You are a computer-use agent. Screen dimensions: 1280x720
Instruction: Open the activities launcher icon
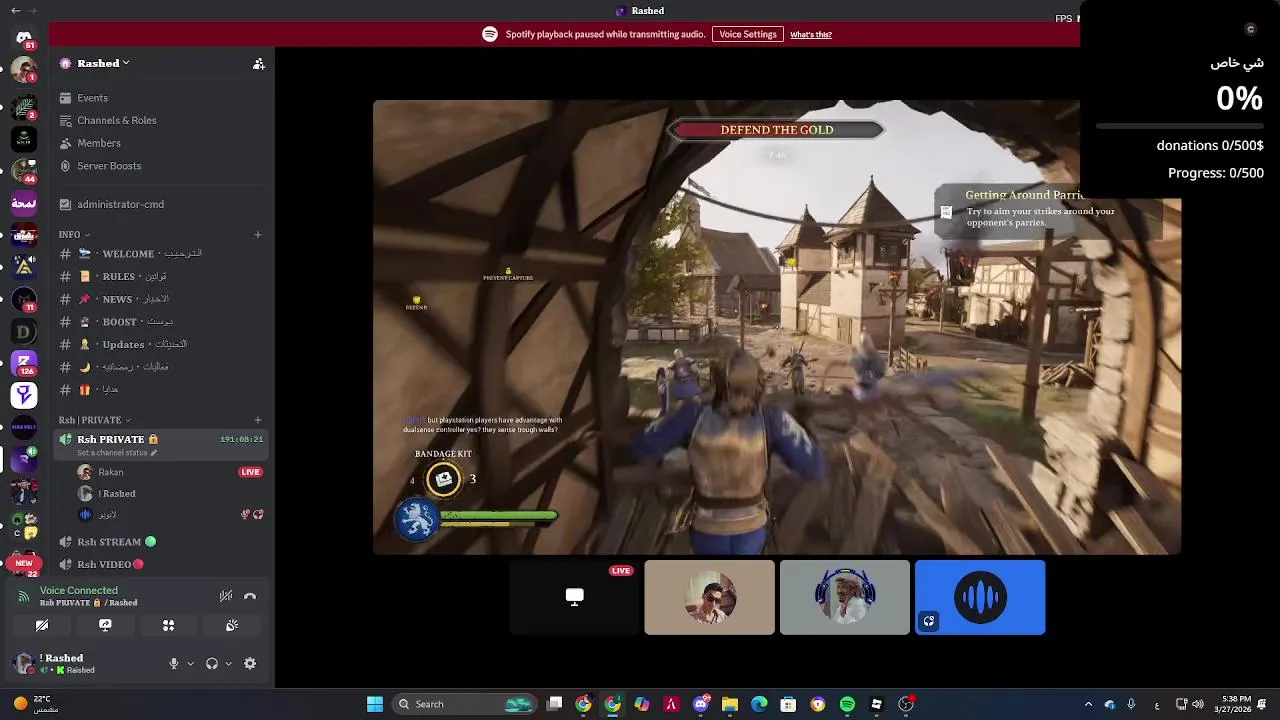coord(168,625)
